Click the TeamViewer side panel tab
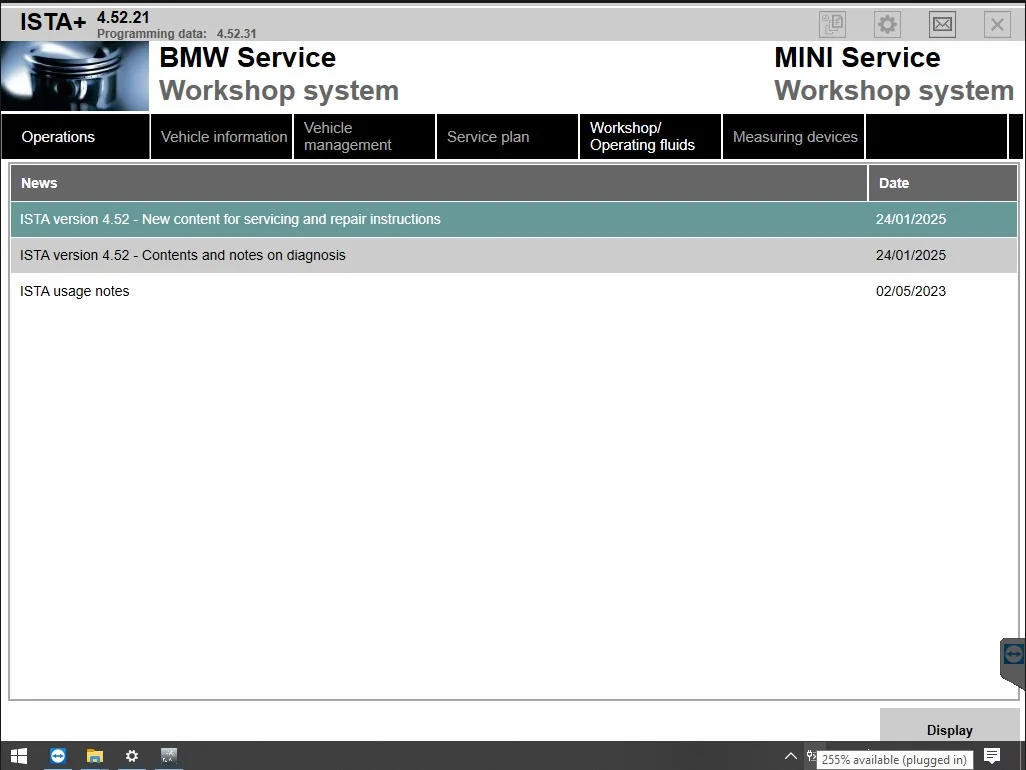Viewport: 1026px width, 770px height. pyautogui.click(x=1013, y=655)
